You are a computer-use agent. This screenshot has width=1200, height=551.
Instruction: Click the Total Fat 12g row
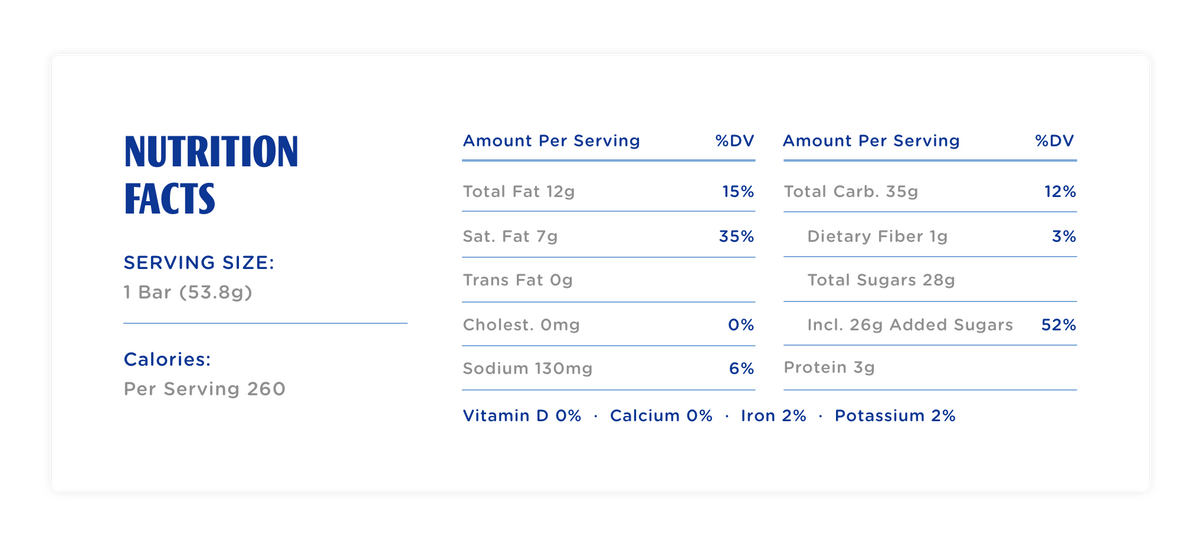[608, 191]
